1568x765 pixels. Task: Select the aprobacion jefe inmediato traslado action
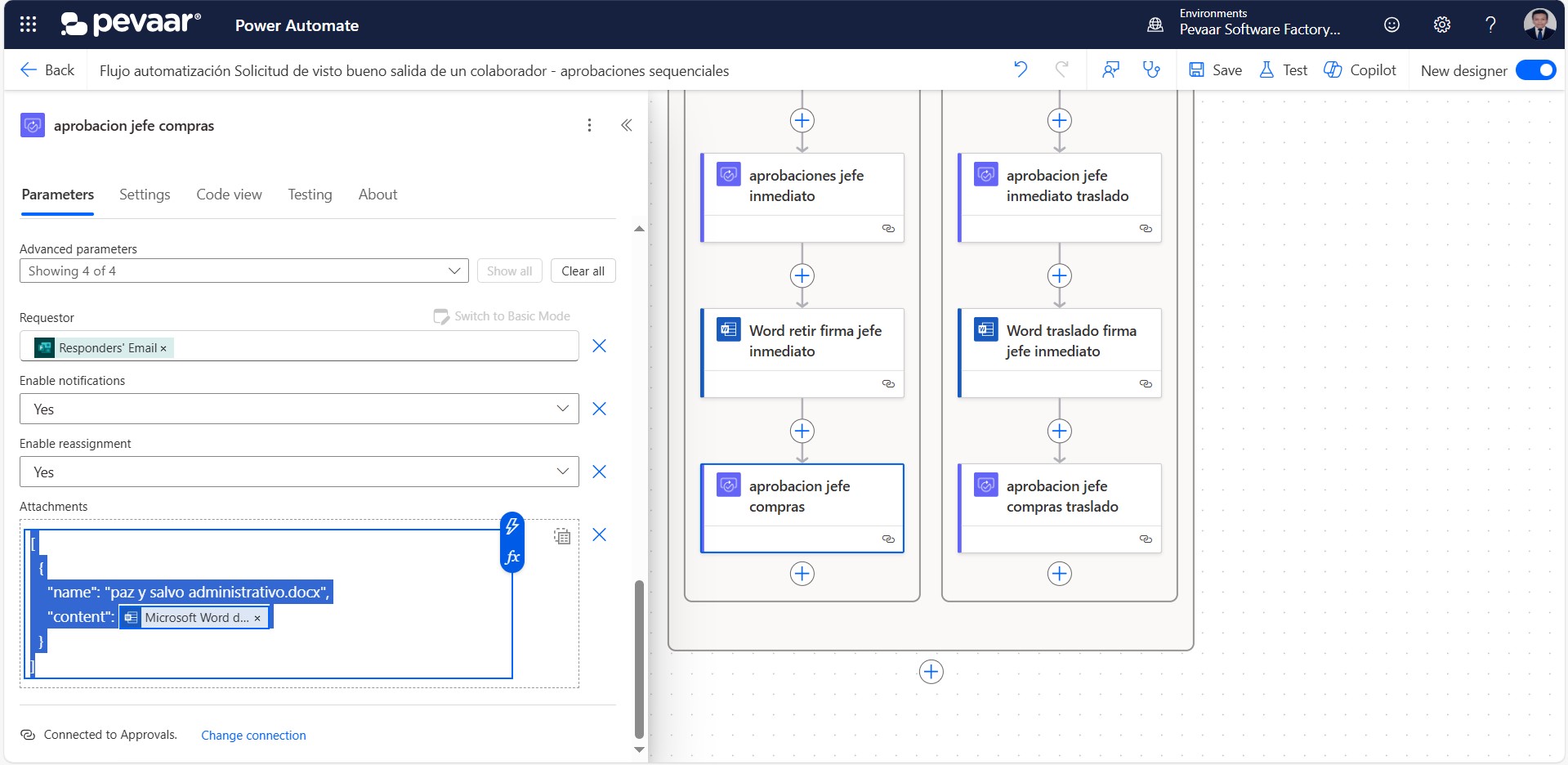click(x=1060, y=198)
